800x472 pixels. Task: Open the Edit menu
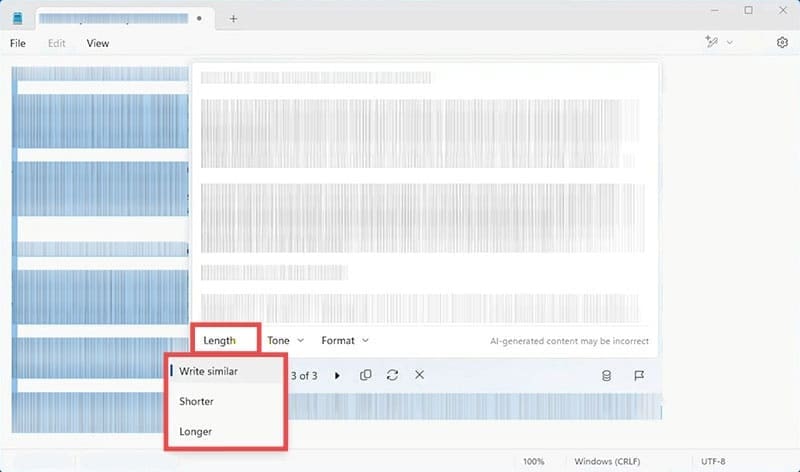pos(56,43)
